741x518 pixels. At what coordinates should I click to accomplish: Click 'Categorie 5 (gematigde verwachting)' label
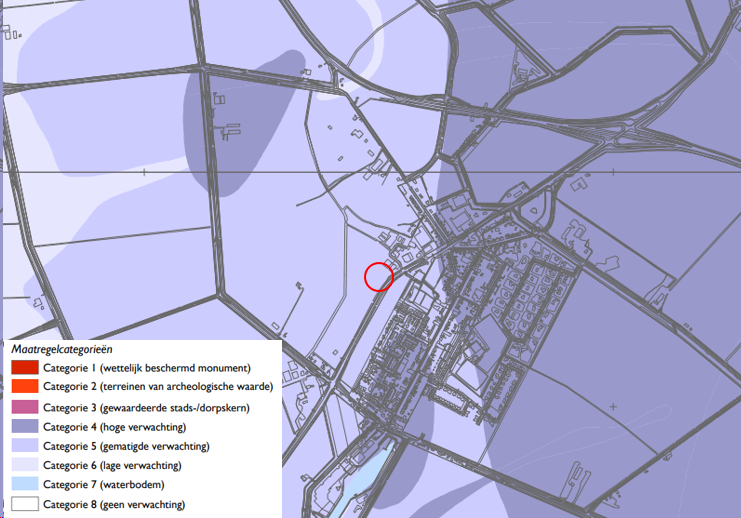[126, 446]
